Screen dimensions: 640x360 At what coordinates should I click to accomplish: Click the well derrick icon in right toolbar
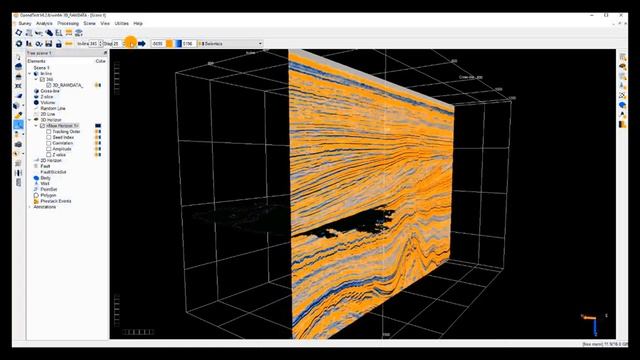[622, 86]
